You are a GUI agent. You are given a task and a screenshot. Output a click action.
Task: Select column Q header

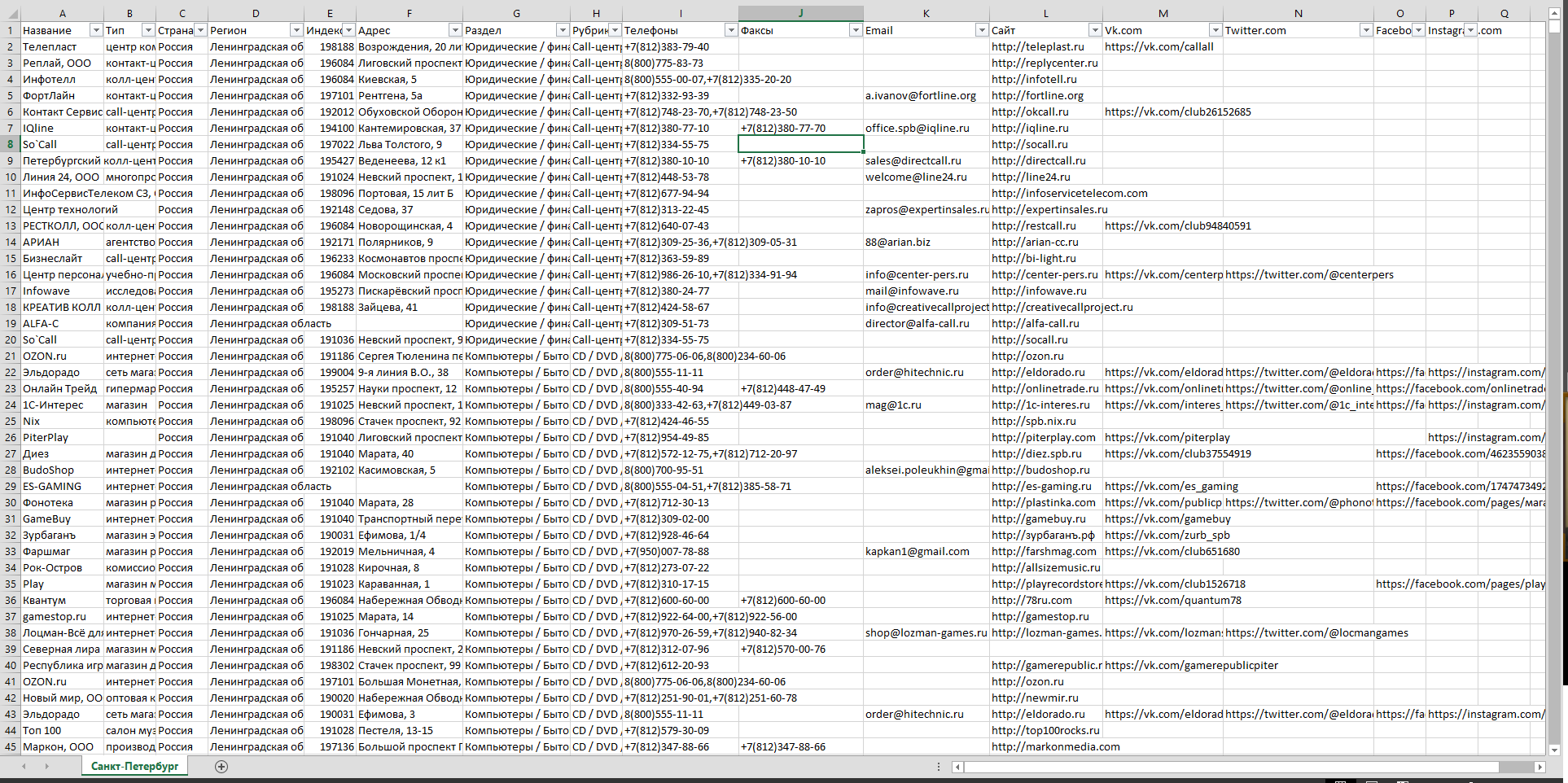pyautogui.click(x=1504, y=14)
